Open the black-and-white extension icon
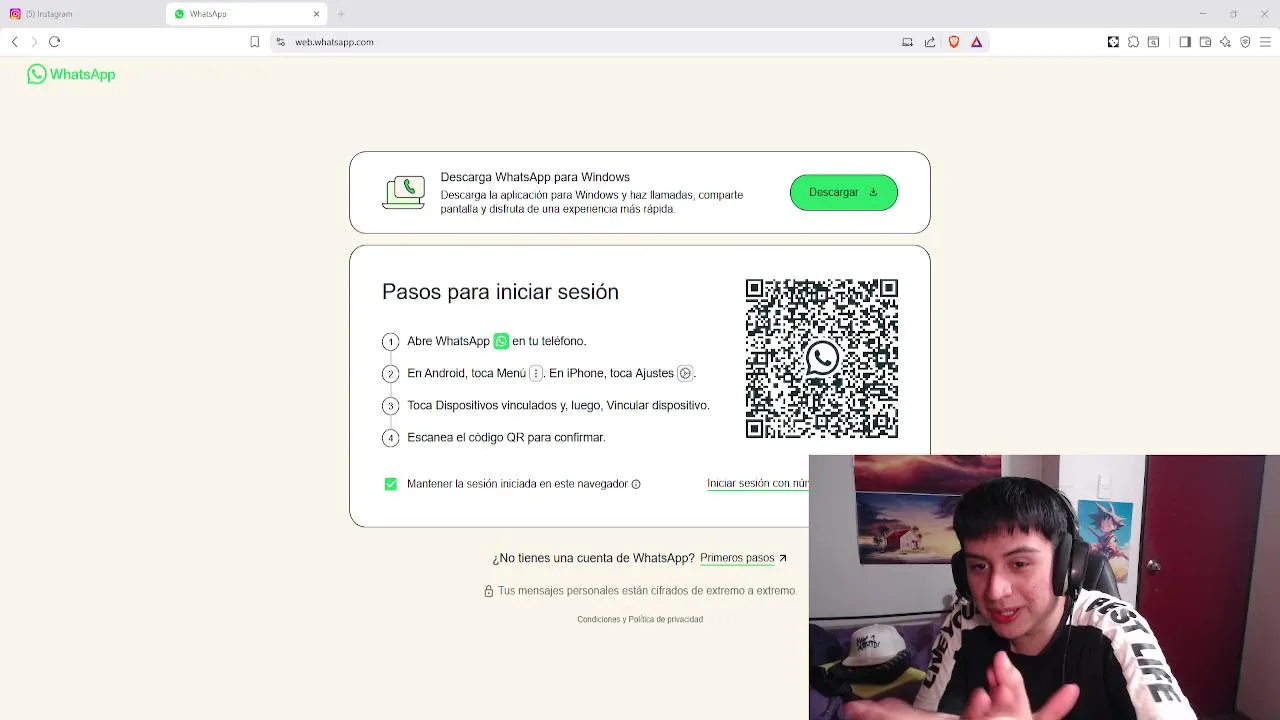This screenshot has width=1280, height=720. [1113, 42]
